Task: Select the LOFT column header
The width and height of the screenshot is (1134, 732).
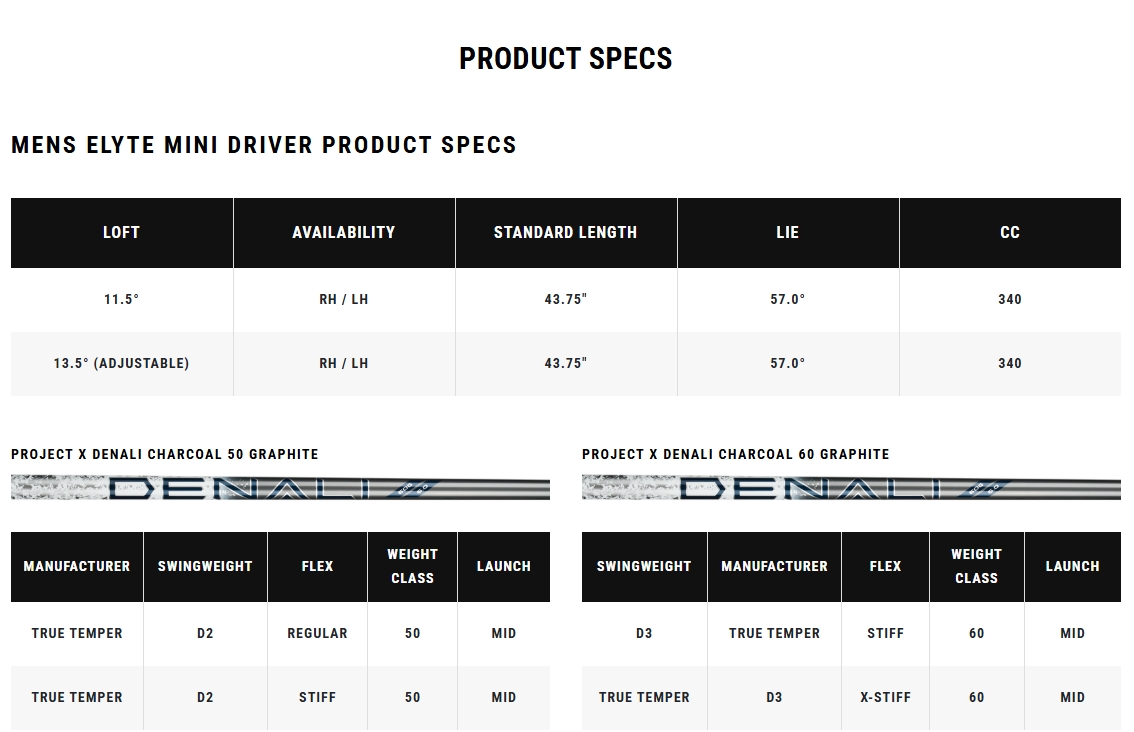Action: point(121,232)
